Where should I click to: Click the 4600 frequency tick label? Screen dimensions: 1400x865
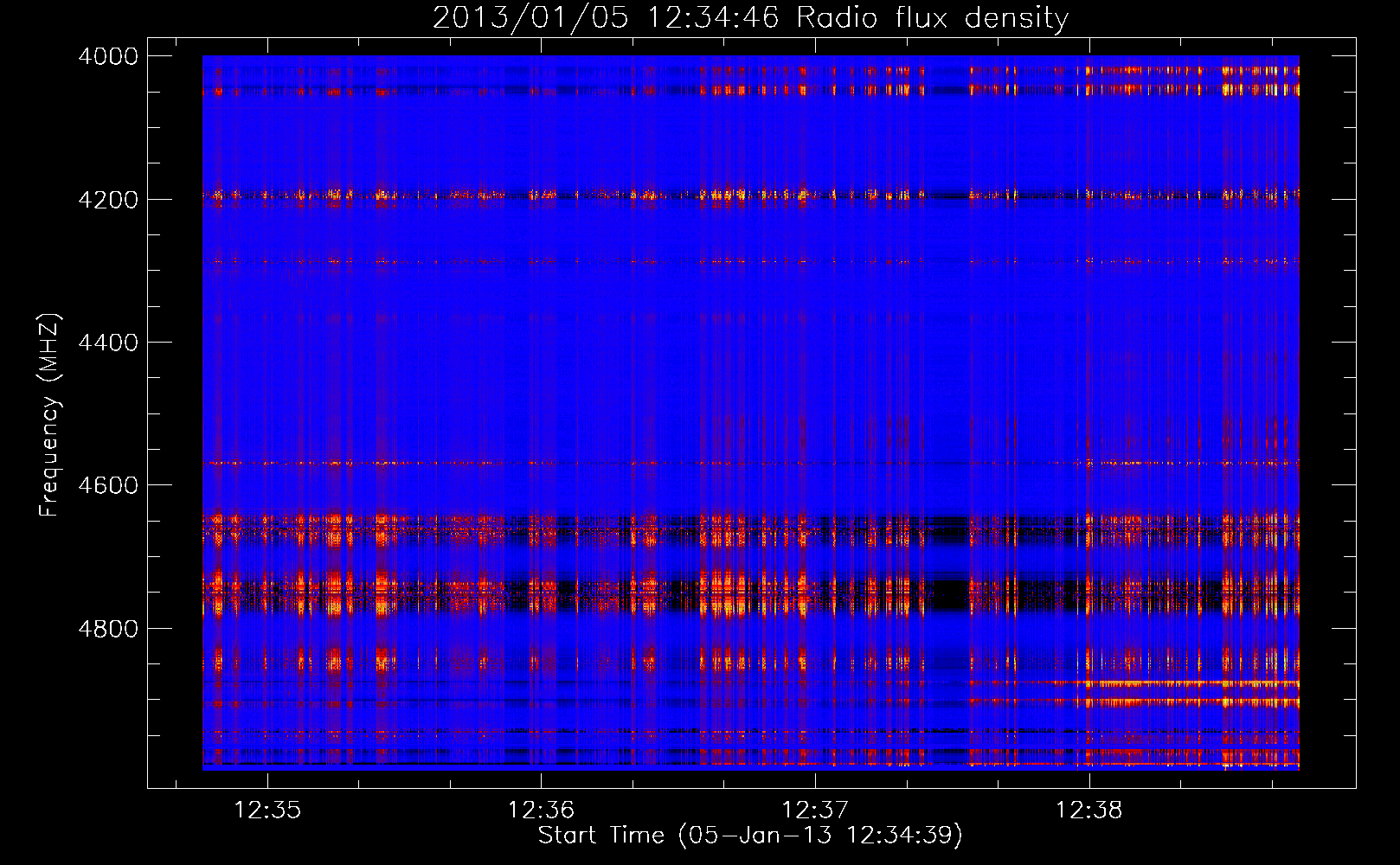(x=108, y=485)
